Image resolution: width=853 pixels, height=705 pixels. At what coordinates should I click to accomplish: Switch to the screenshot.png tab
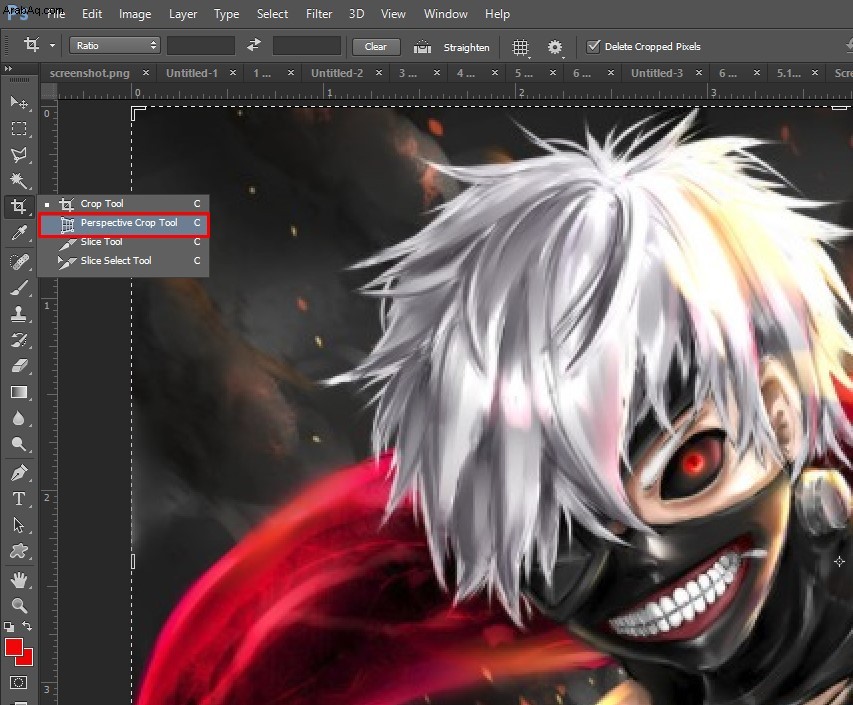(x=90, y=73)
